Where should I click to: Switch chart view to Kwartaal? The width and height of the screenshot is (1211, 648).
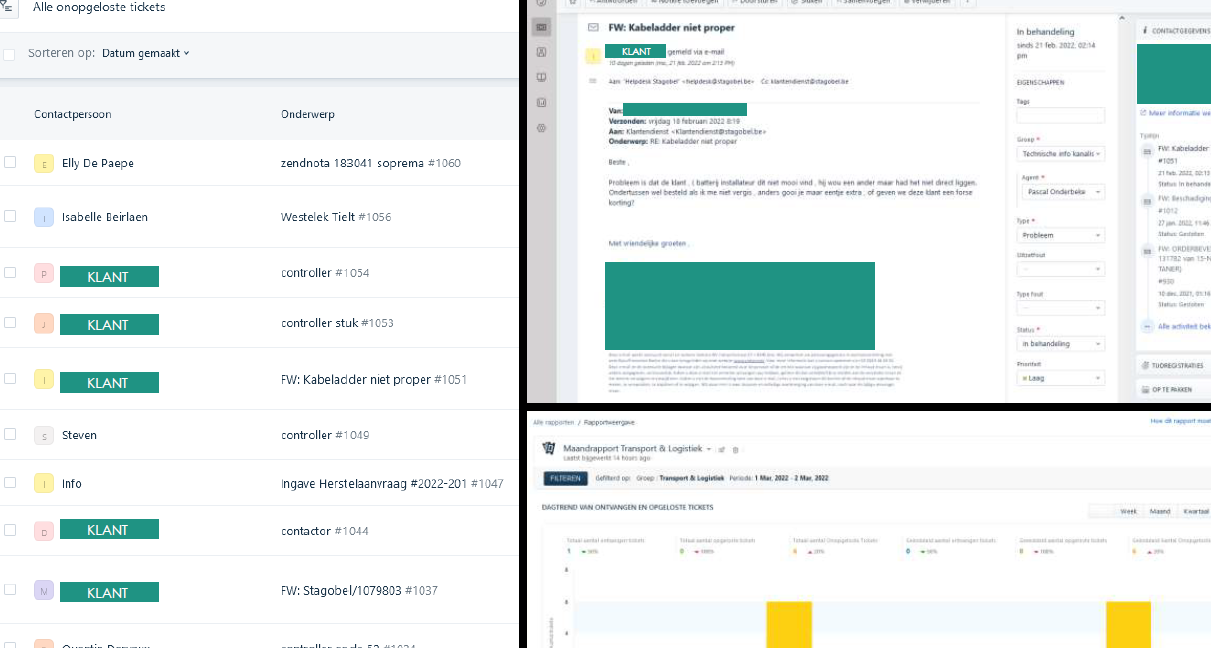point(1195,511)
